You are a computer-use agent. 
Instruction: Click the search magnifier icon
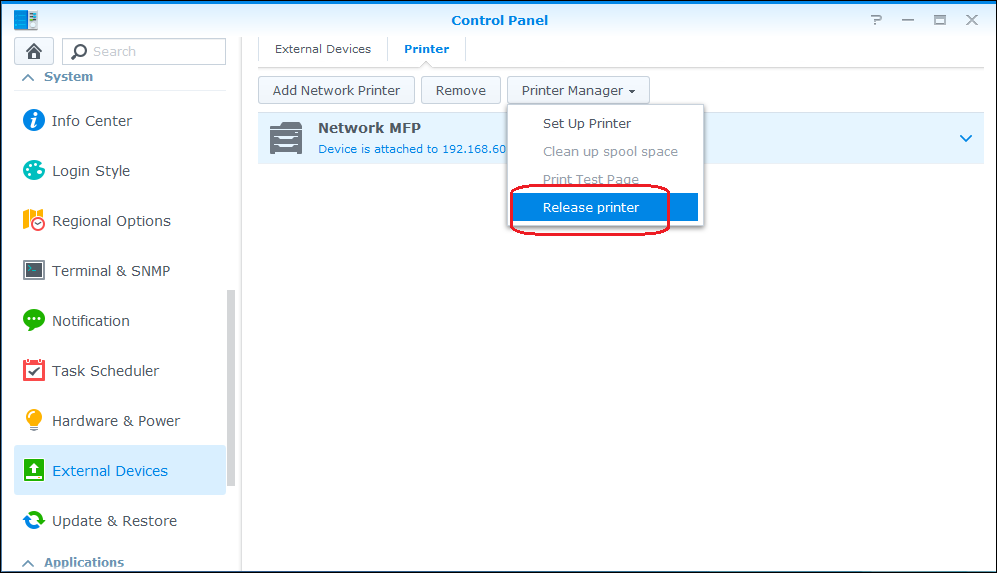[x=79, y=52]
